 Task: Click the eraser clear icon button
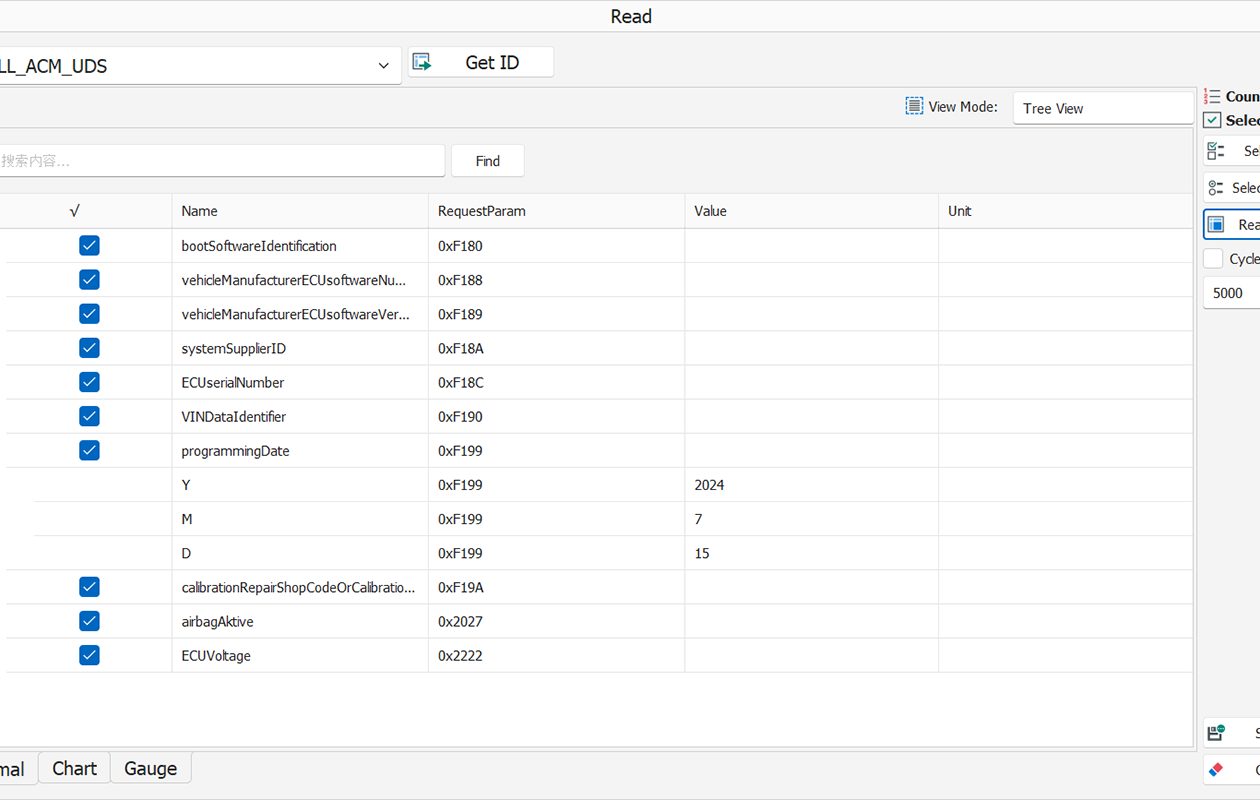coord(1216,769)
